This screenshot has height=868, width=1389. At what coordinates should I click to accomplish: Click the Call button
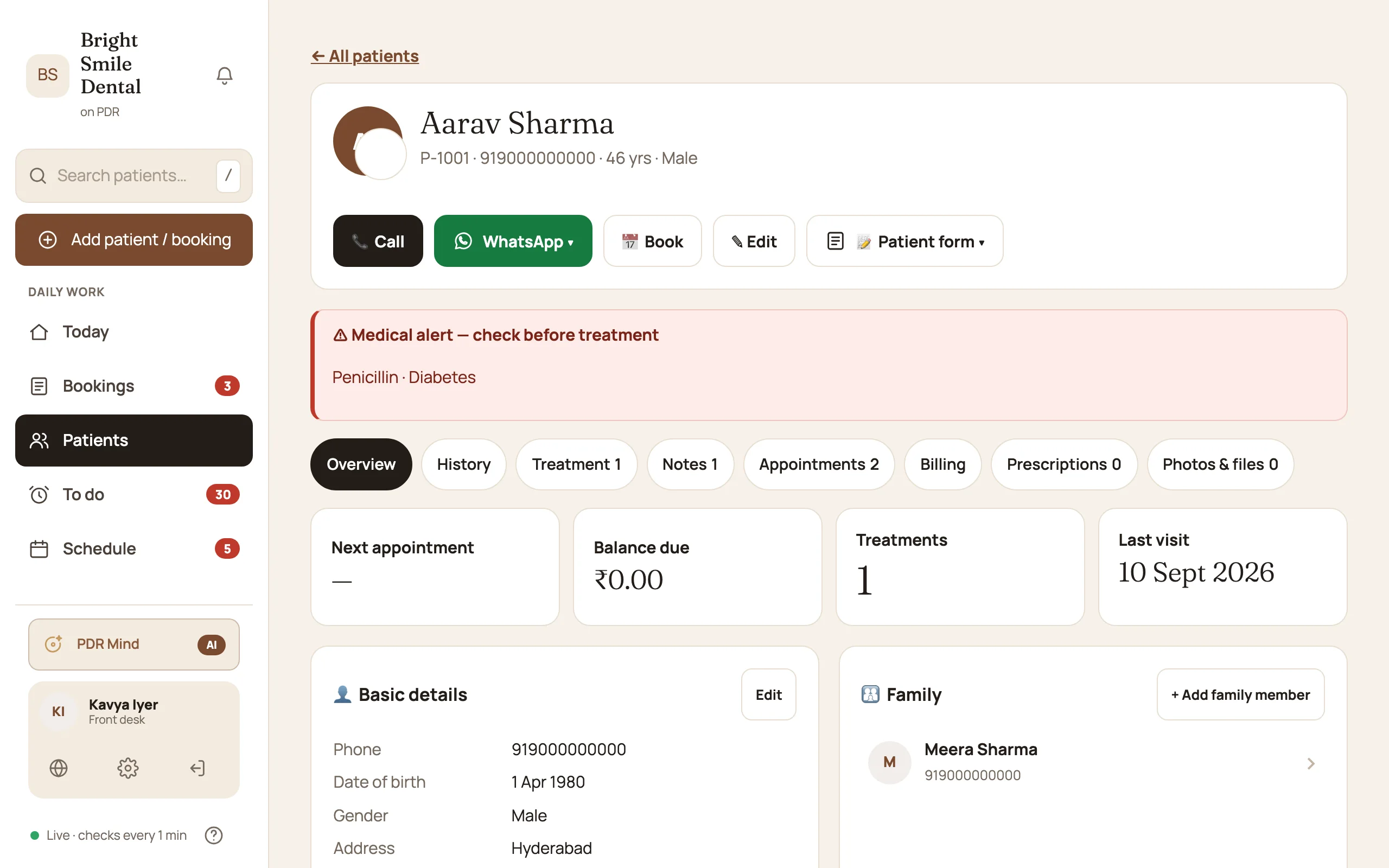pos(378,241)
